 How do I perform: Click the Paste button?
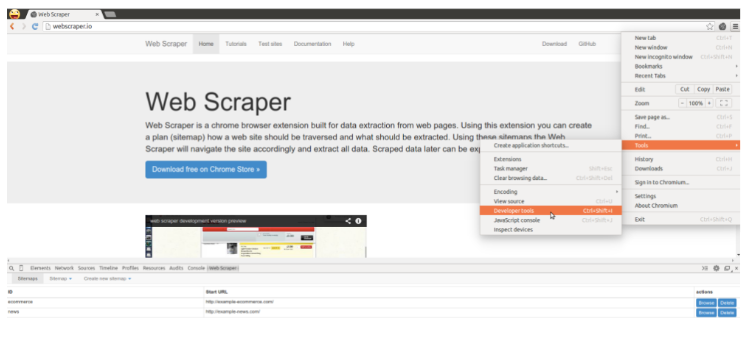pyautogui.click(x=722, y=89)
